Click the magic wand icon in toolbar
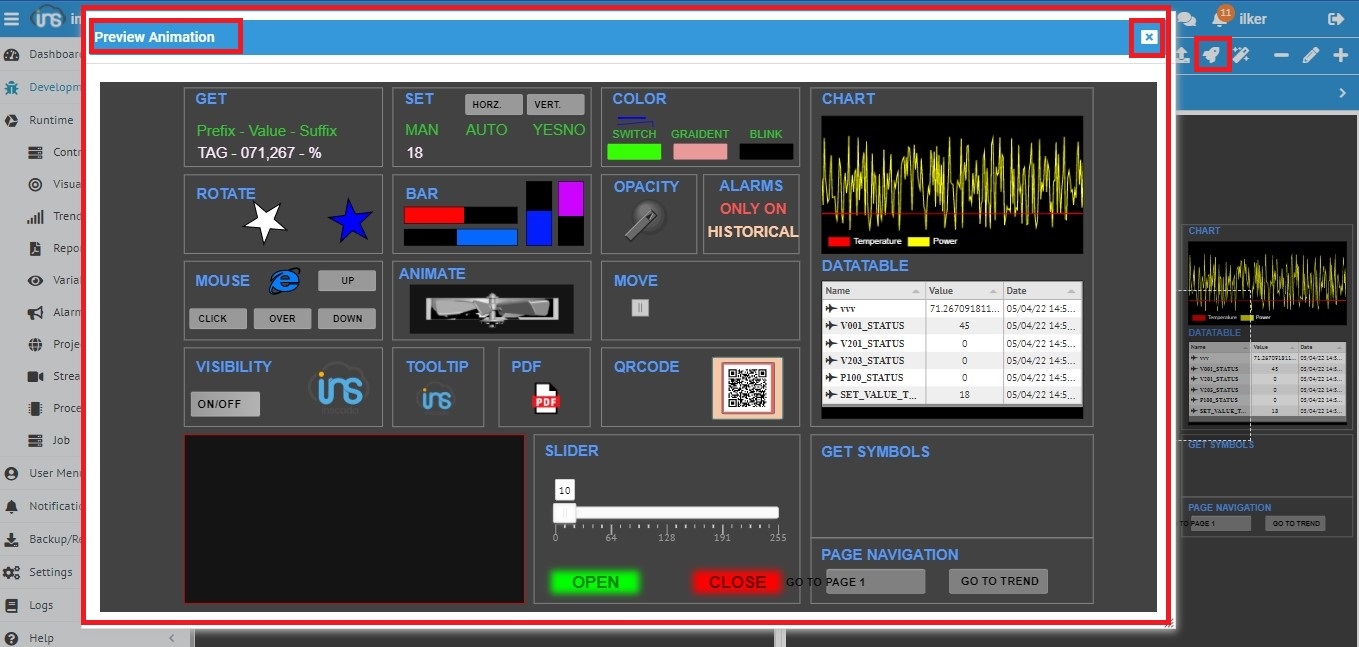Screen dimensions: 1359x647 [1241, 55]
